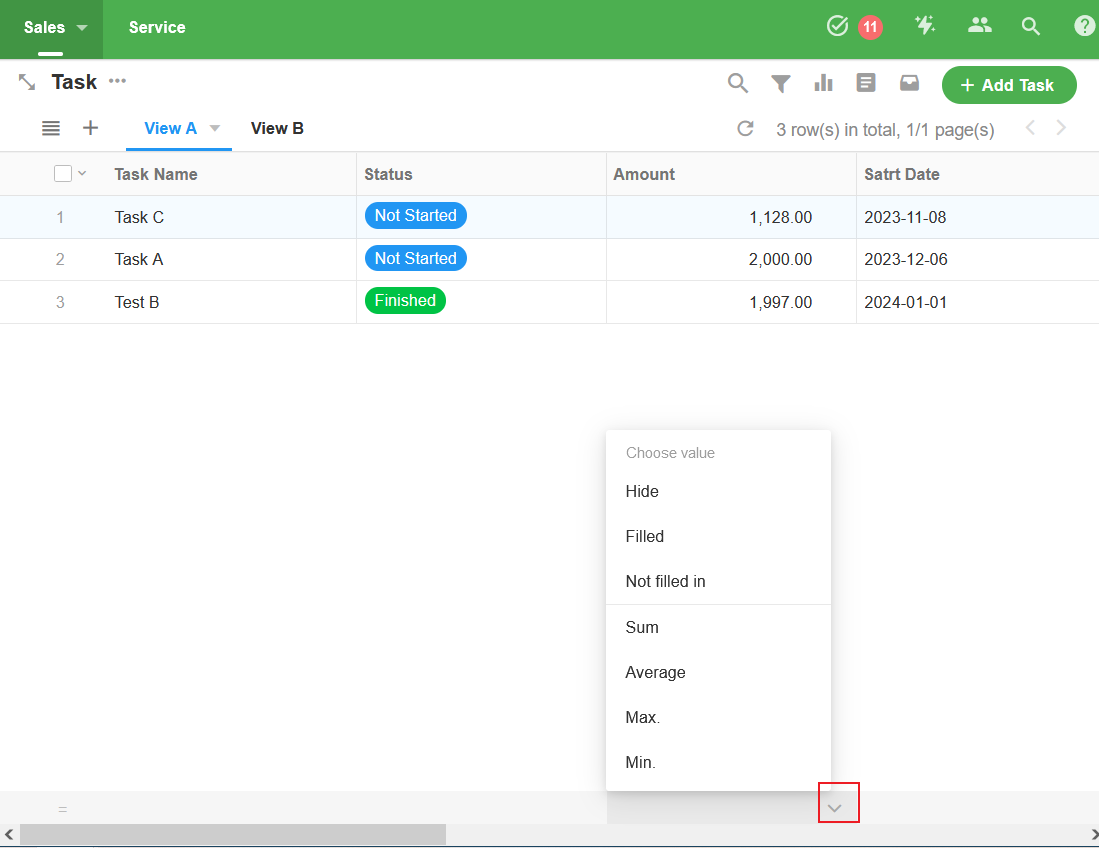Open the Service navigation link
Viewport: 1099px width, 848px height.
[x=157, y=28]
